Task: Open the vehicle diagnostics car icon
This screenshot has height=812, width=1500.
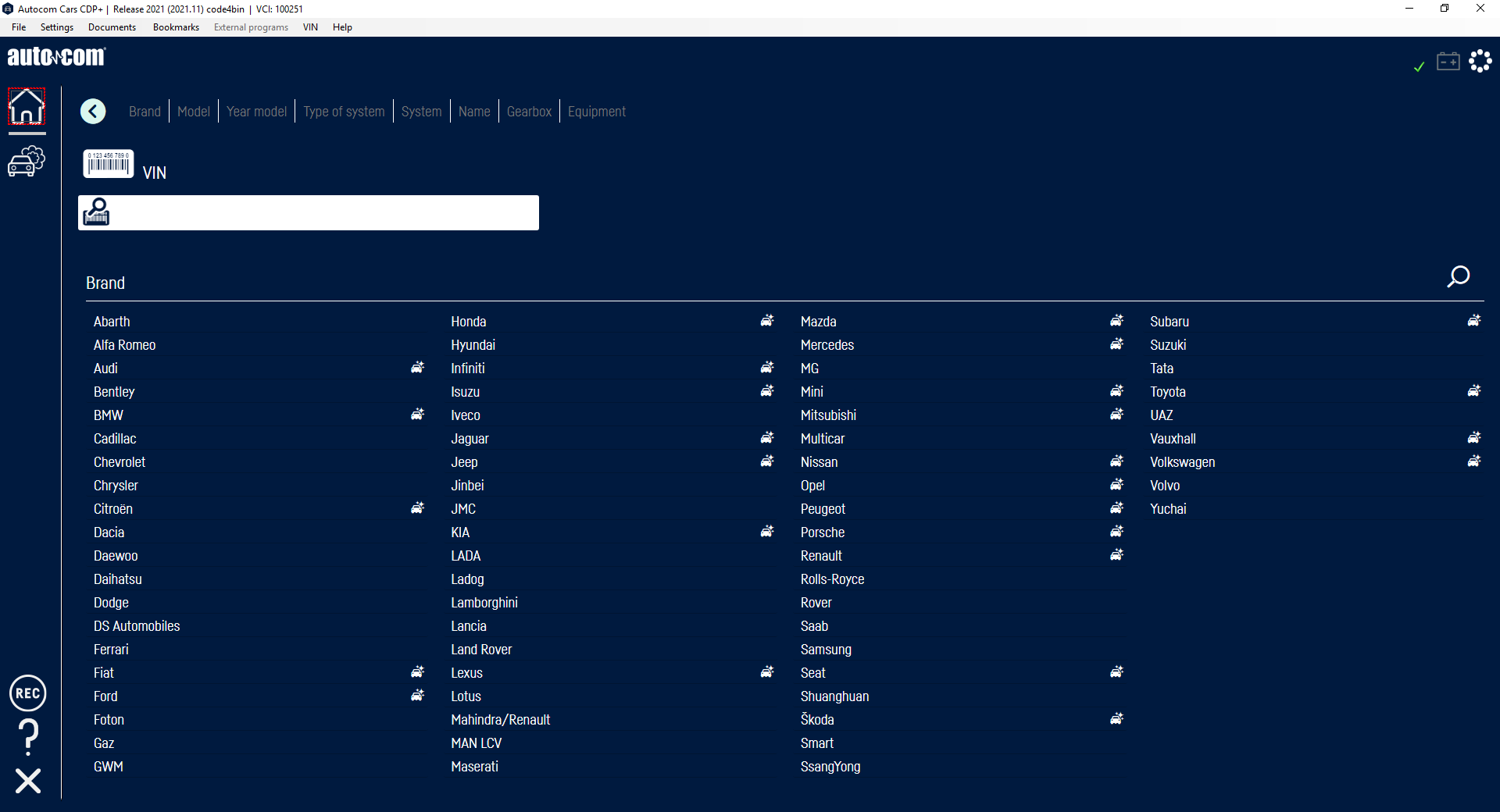Action: click(x=27, y=161)
